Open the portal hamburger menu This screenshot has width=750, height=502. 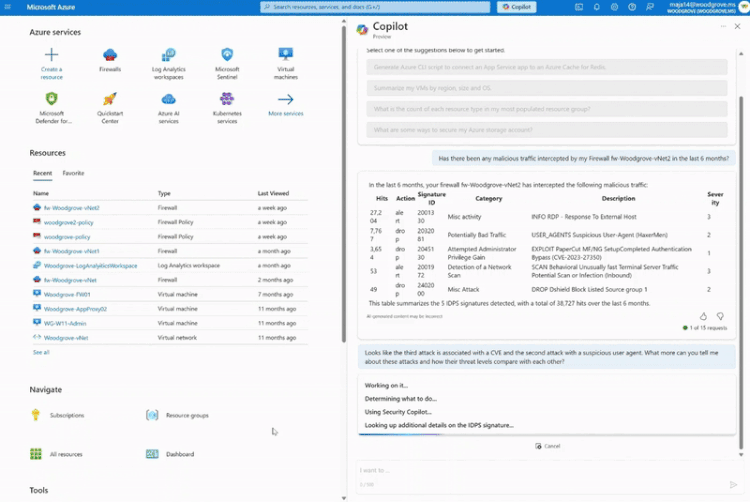(8, 7)
